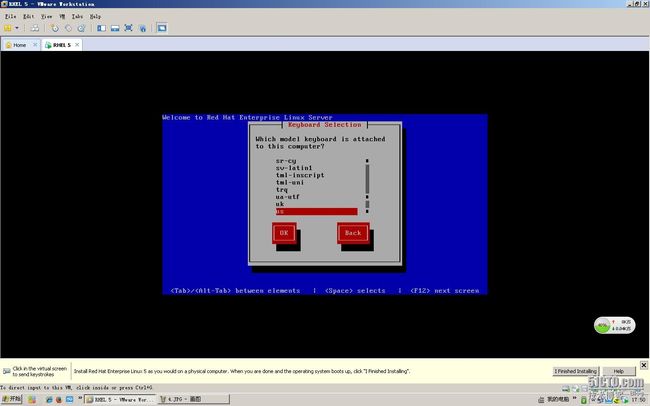The width and height of the screenshot is (650, 406).
Task: Click the thumbnail bar view toolbar icon
Action: point(115,28)
